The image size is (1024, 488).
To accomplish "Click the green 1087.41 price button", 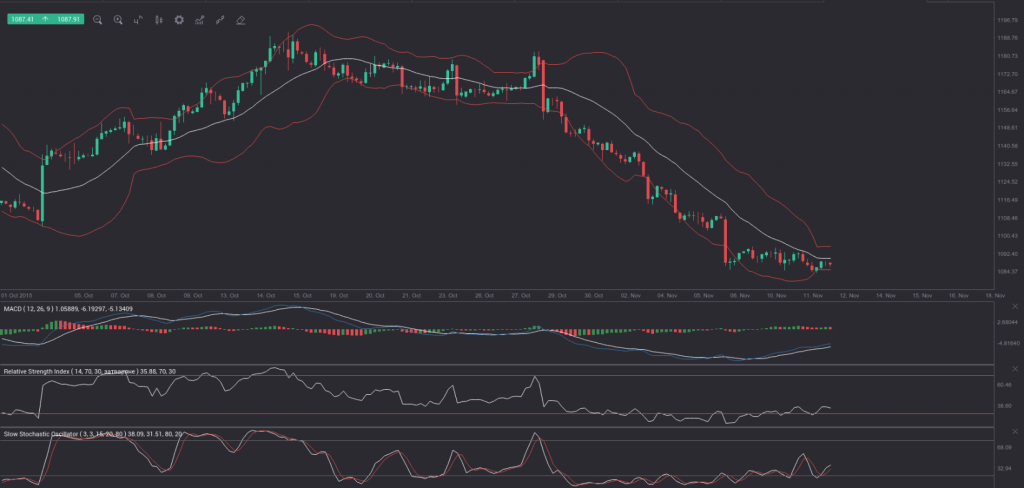I will click(20, 19).
